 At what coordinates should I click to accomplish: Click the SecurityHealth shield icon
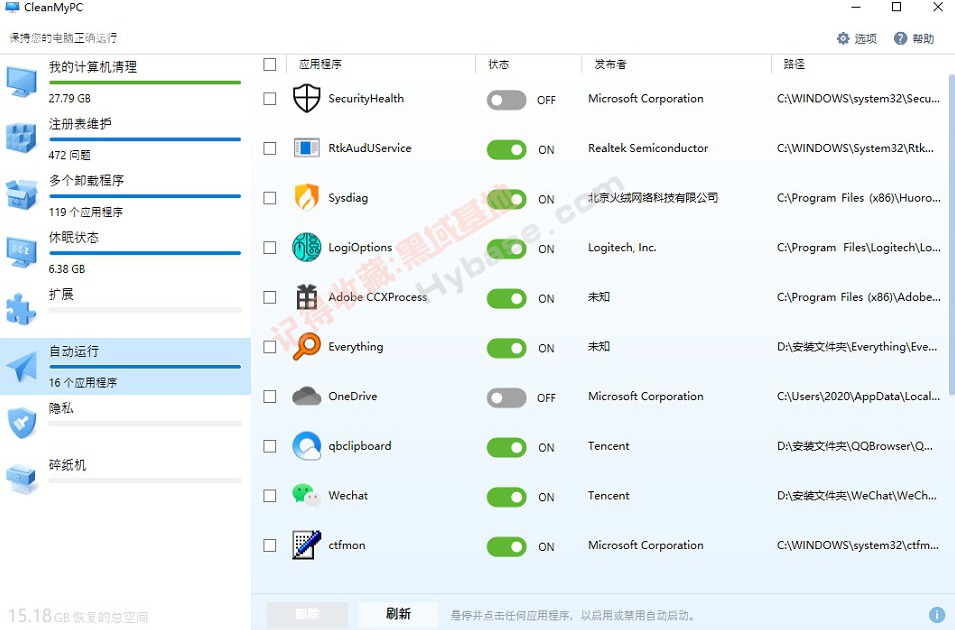tap(306, 98)
